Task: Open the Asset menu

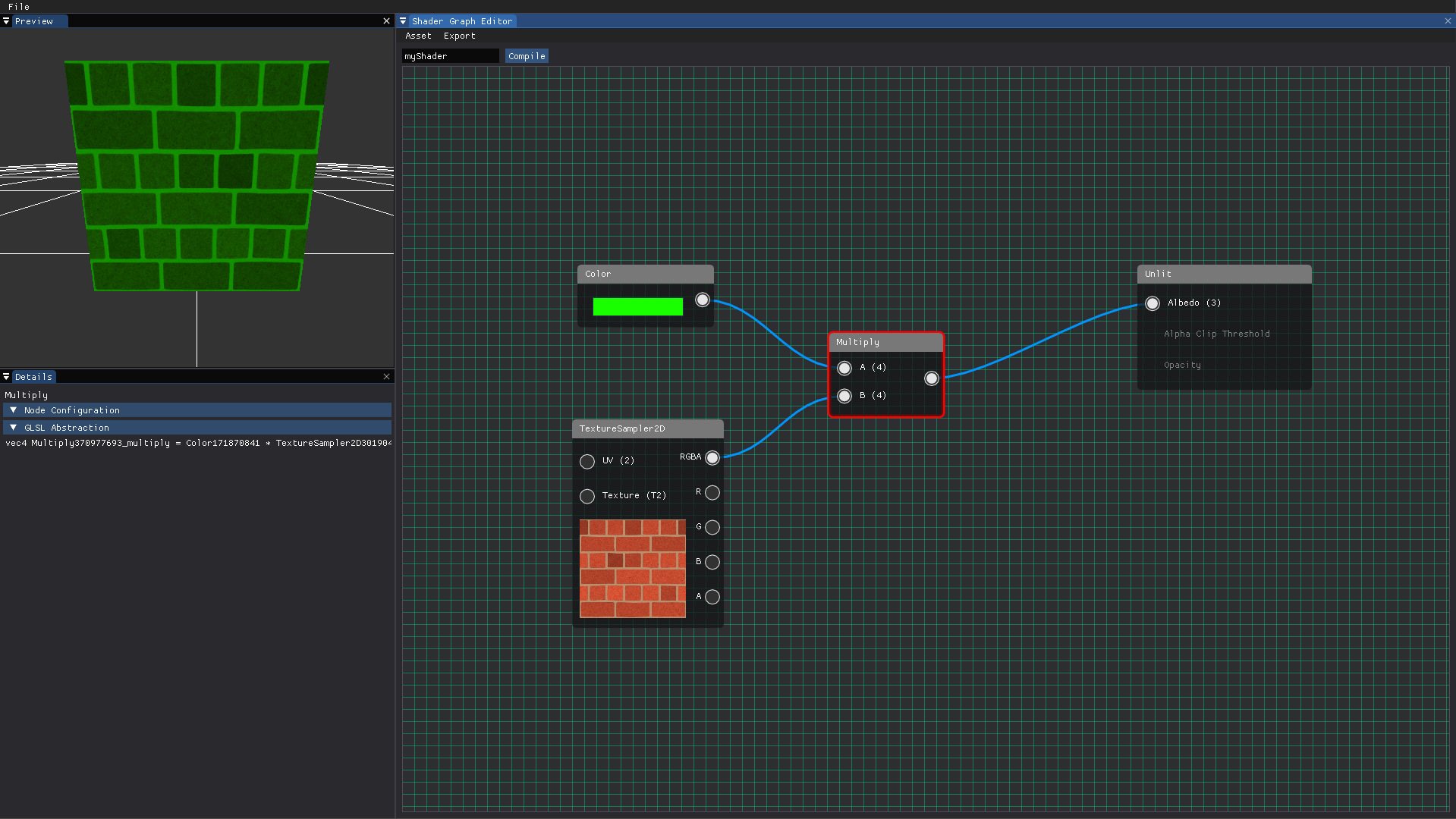Action: (x=418, y=36)
